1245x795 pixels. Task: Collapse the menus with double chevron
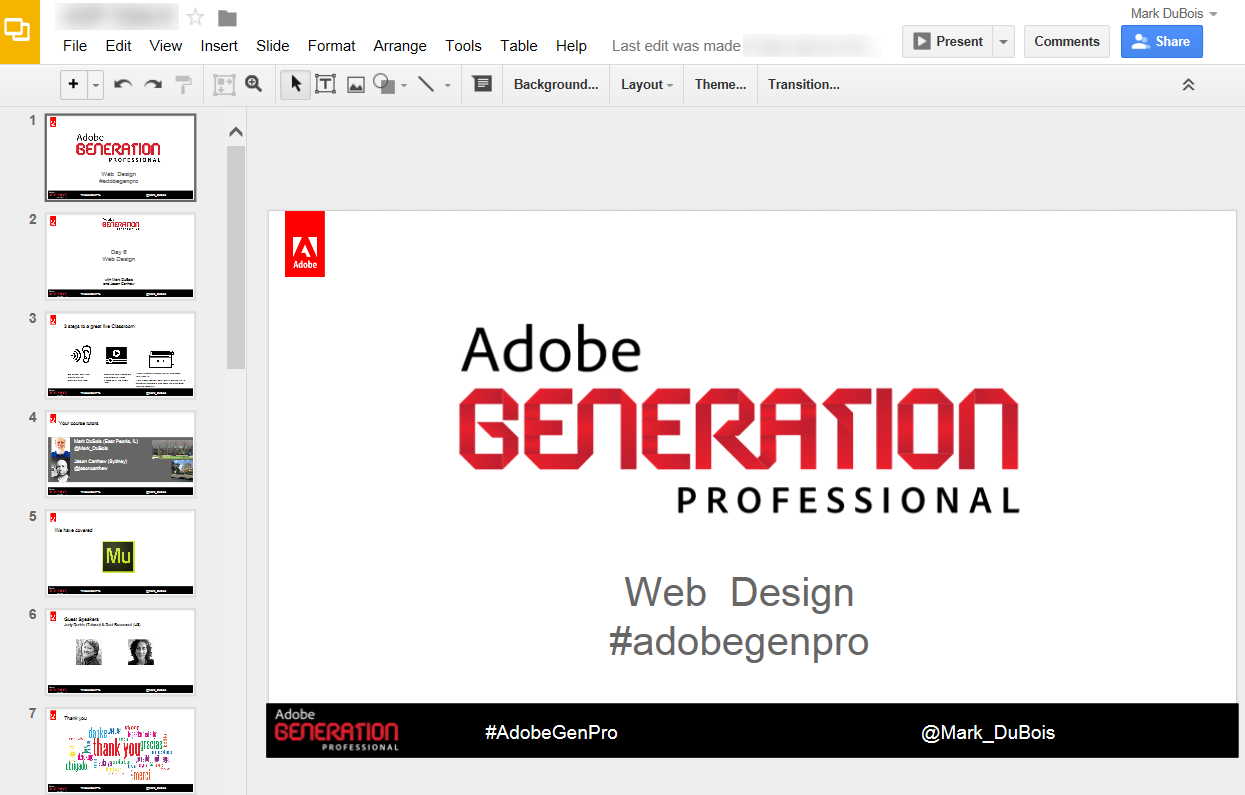[x=1188, y=85]
